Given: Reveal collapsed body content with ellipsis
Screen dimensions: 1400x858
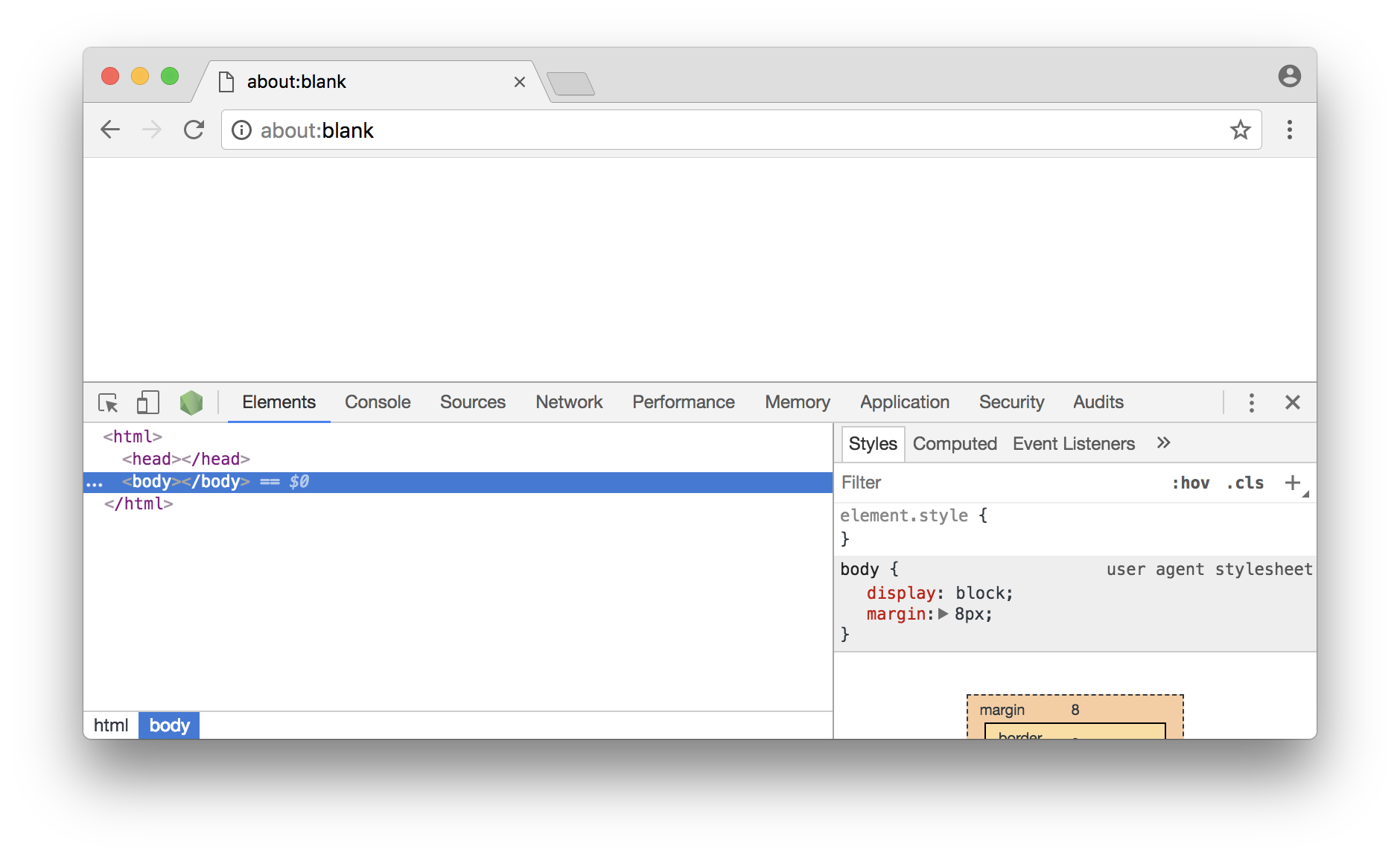Looking at the screenshot, I should [95, 482].
